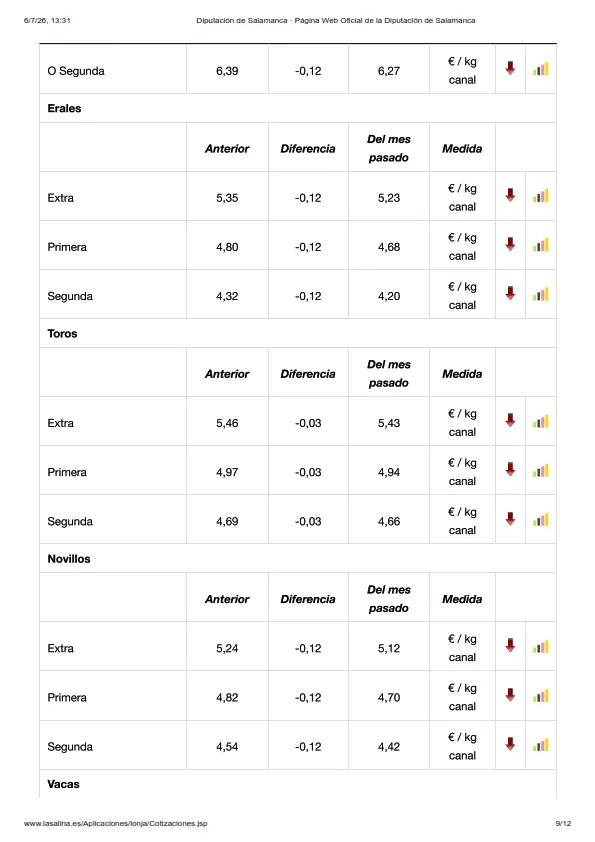Select the Novillos section heading

69,558
